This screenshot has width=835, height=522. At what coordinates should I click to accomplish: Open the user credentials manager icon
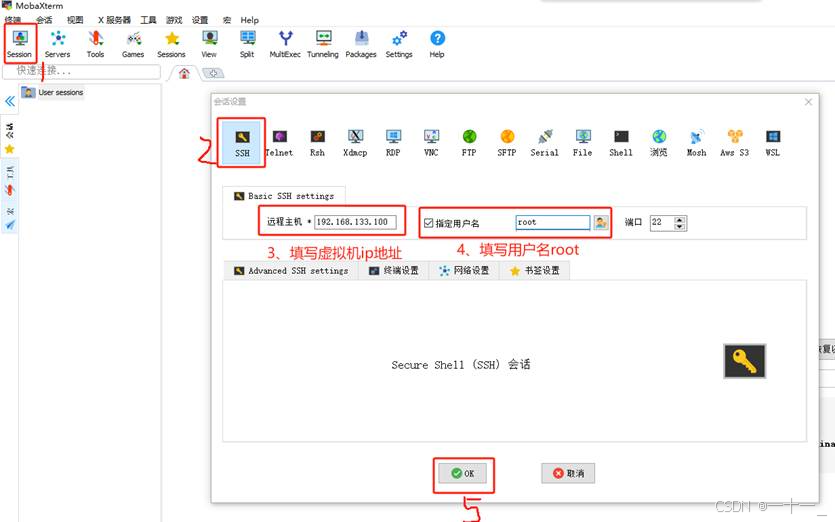click(x=601, y=222)
